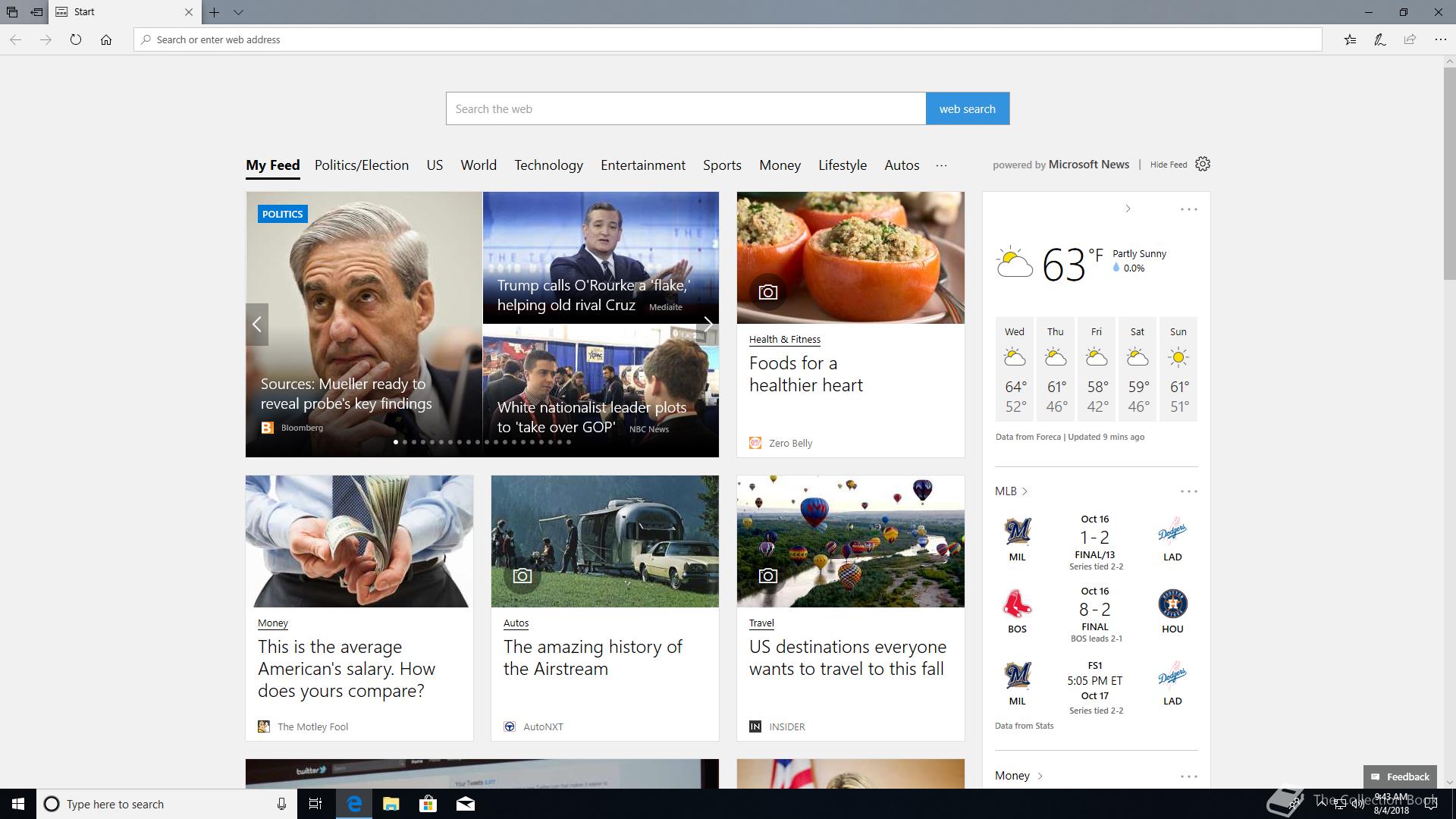Open the Windows Start menu
The height and width of the screenshot is (819, 1456).
[18, 804]
